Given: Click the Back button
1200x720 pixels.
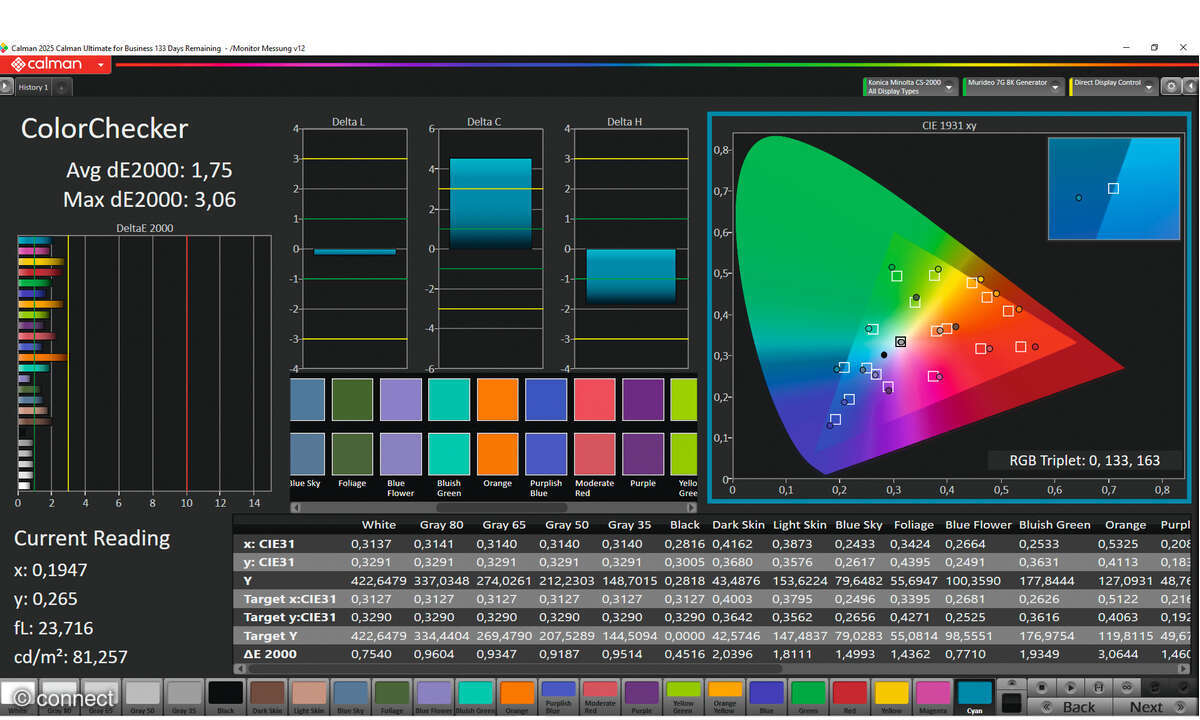Looking at the screenshot, I should (x=1069, y=706).
